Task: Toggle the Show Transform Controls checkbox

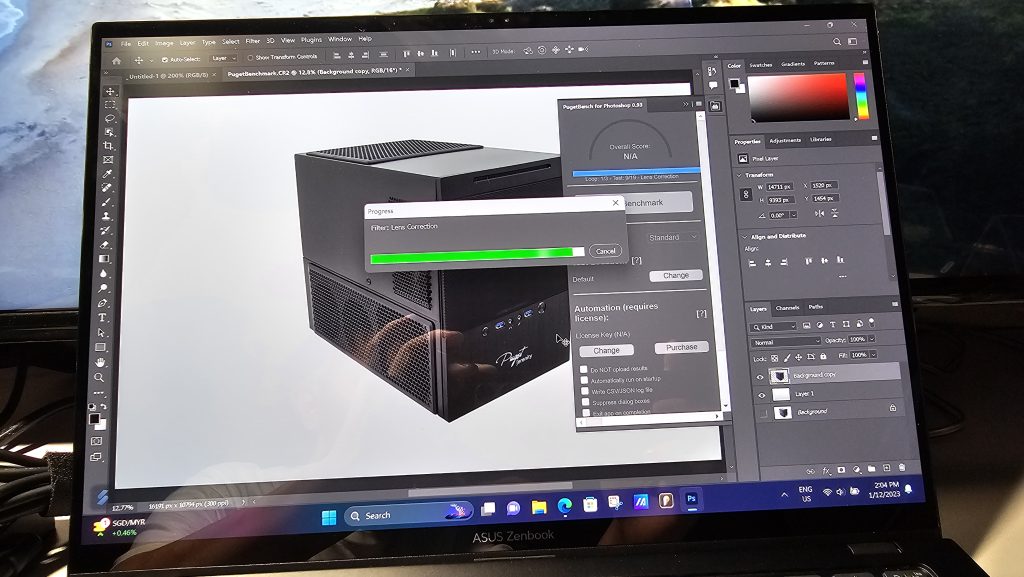Action: (249, 57)
